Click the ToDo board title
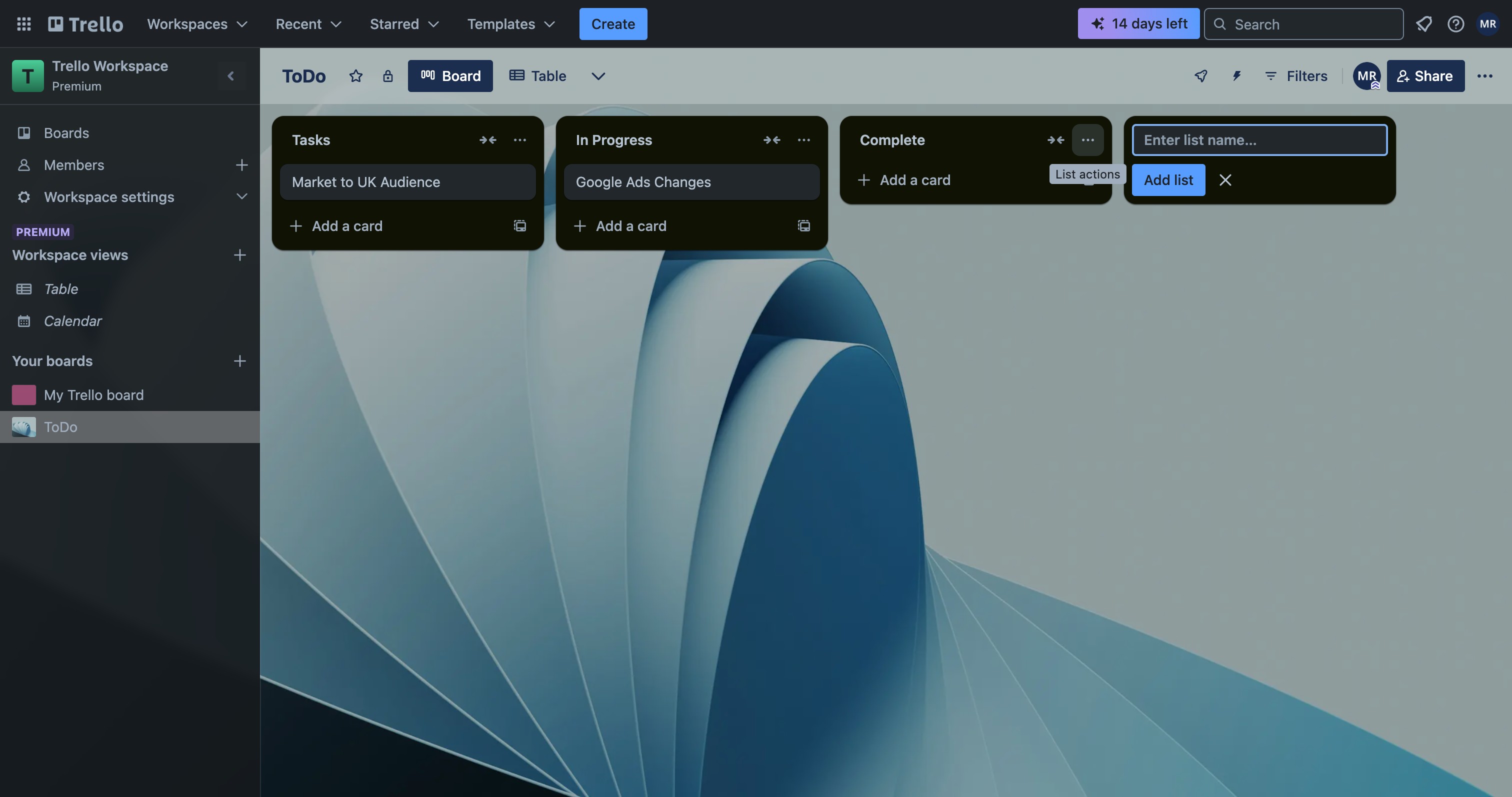Image resolution: width=1512 pixels, height=797 pixels. pyautogui.click(x=303, y=75)
